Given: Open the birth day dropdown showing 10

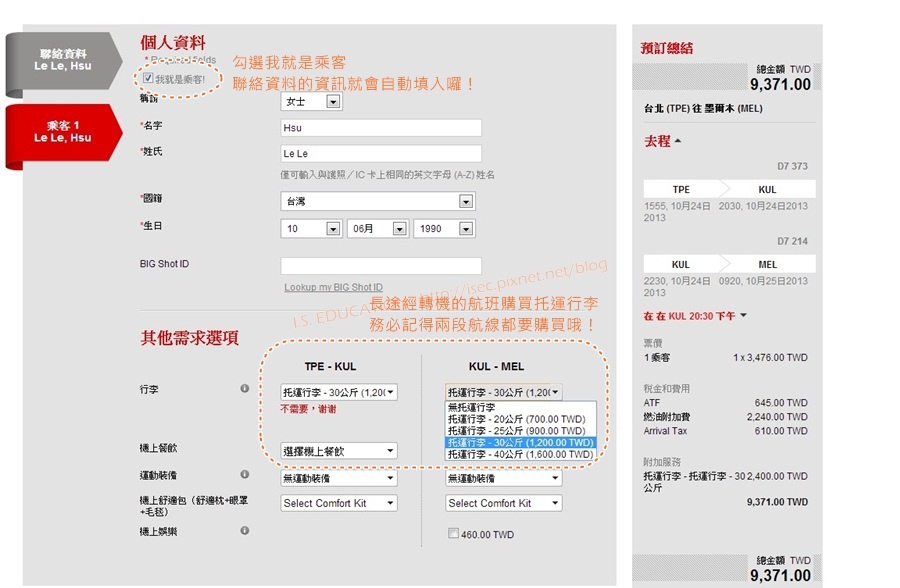Looking at the screenshot, I should pos(311,229).
